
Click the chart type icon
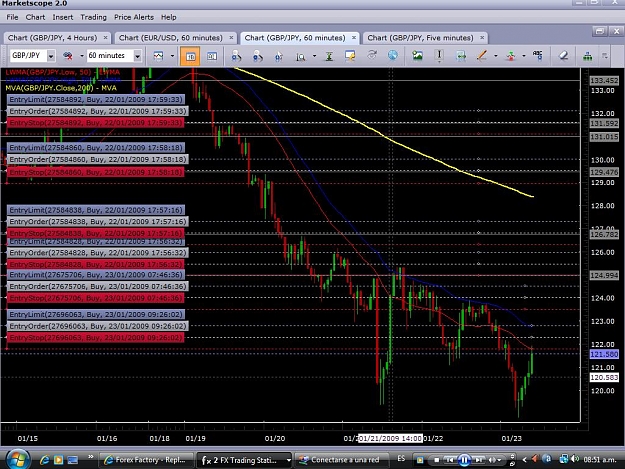coord(158,56)
